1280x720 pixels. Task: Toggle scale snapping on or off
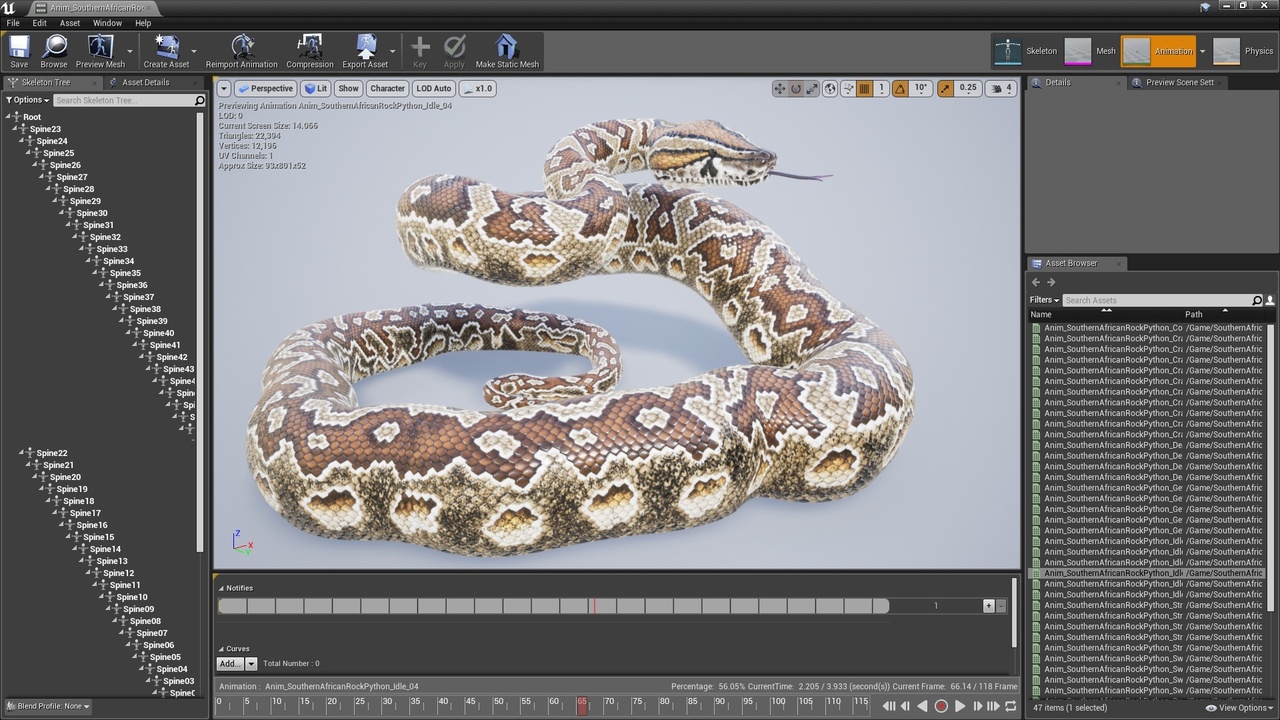(x=946, y=88)
